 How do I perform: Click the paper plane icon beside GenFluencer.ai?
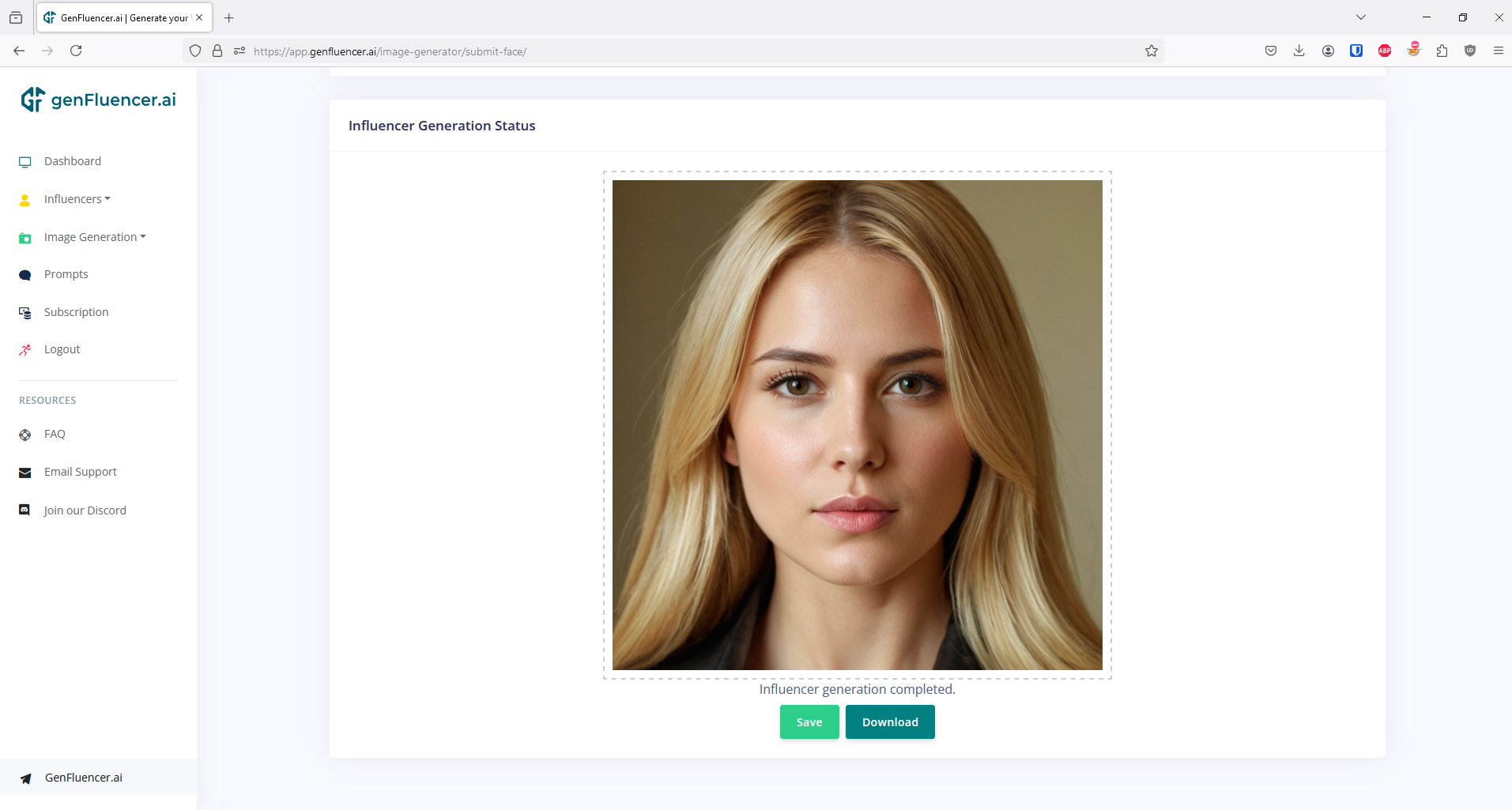tap(26, 778)
